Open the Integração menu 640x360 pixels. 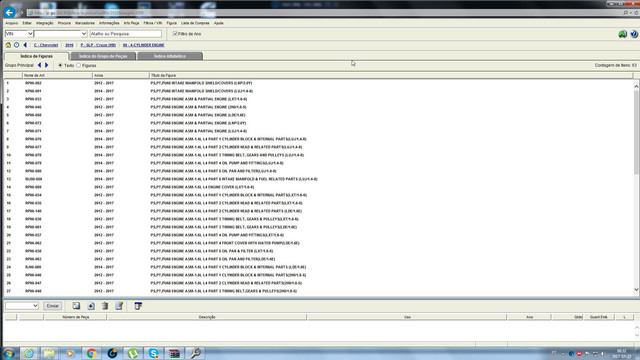click(x=44, y=23)
